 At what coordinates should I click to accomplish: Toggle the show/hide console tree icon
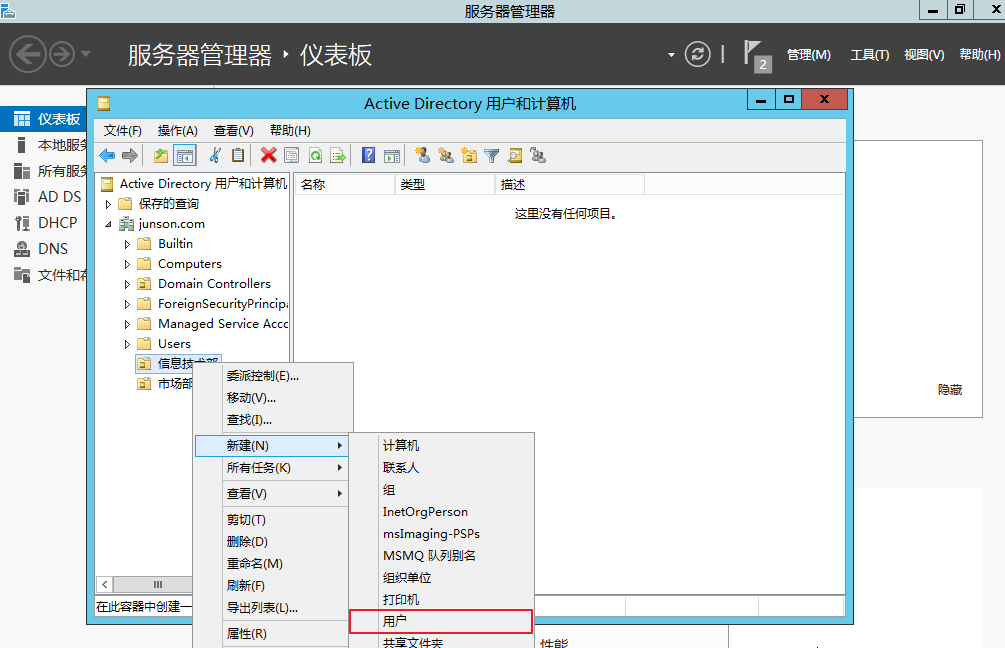tap(185, 155)
